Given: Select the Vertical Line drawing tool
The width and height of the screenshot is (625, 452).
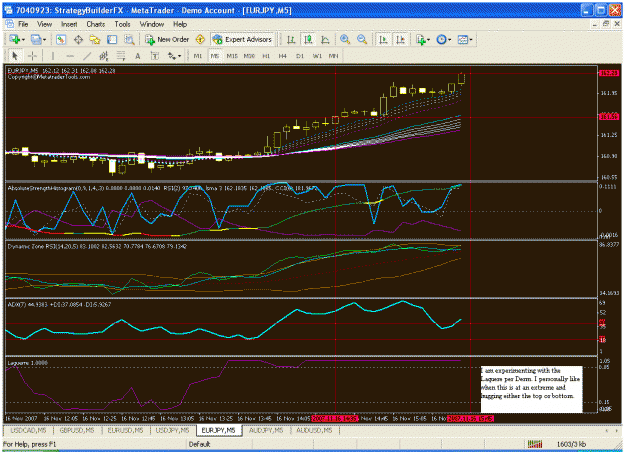Looking at the screenshot, I should (53, 56).
